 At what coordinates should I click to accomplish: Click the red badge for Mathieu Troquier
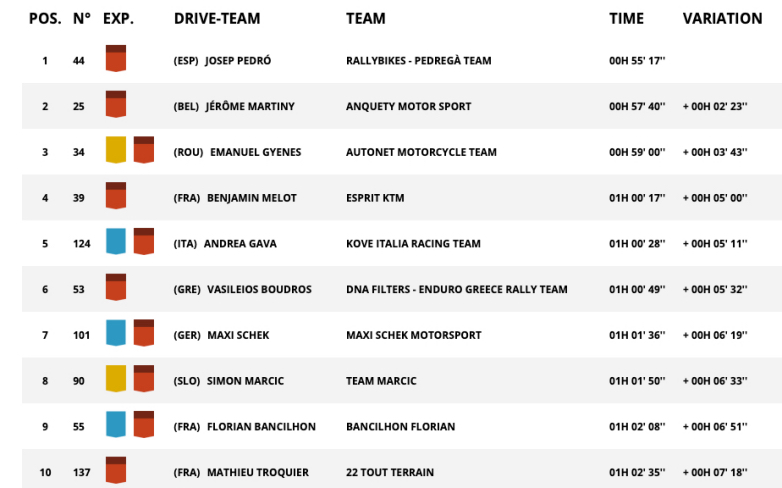pyautogui.click(x=116, y=470)
